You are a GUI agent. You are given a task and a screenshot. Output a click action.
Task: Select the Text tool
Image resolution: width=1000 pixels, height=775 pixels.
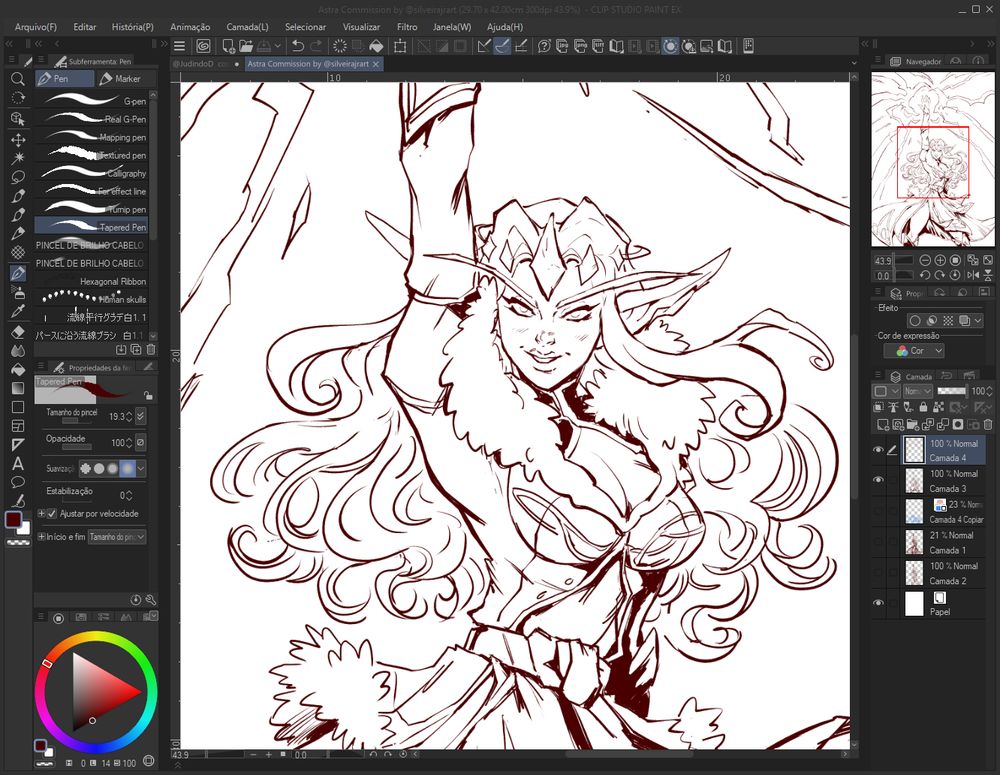[18, 464]
